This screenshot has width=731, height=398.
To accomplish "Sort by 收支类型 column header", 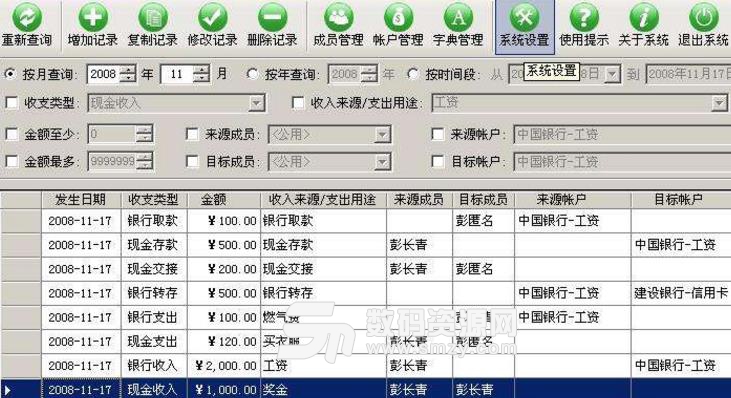I will (154, 199).
